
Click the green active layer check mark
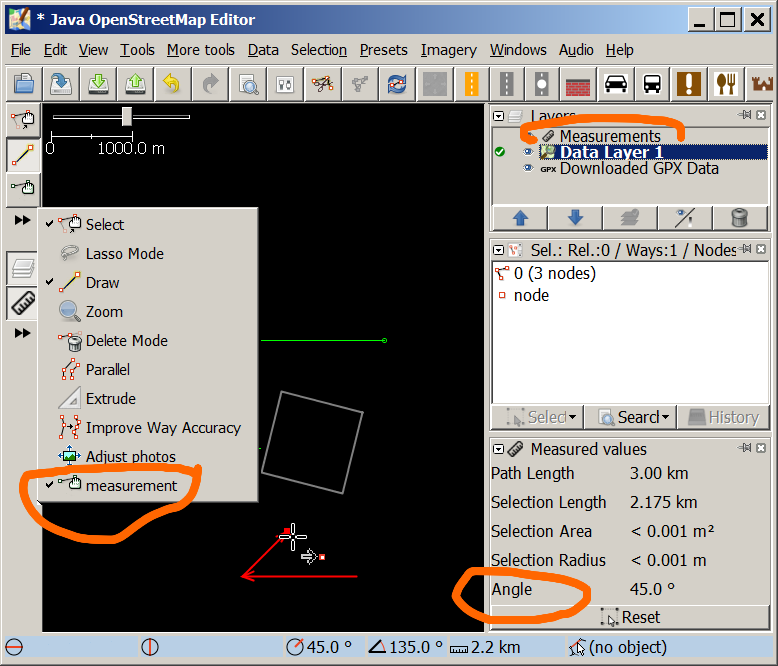(x=500, y=152)
